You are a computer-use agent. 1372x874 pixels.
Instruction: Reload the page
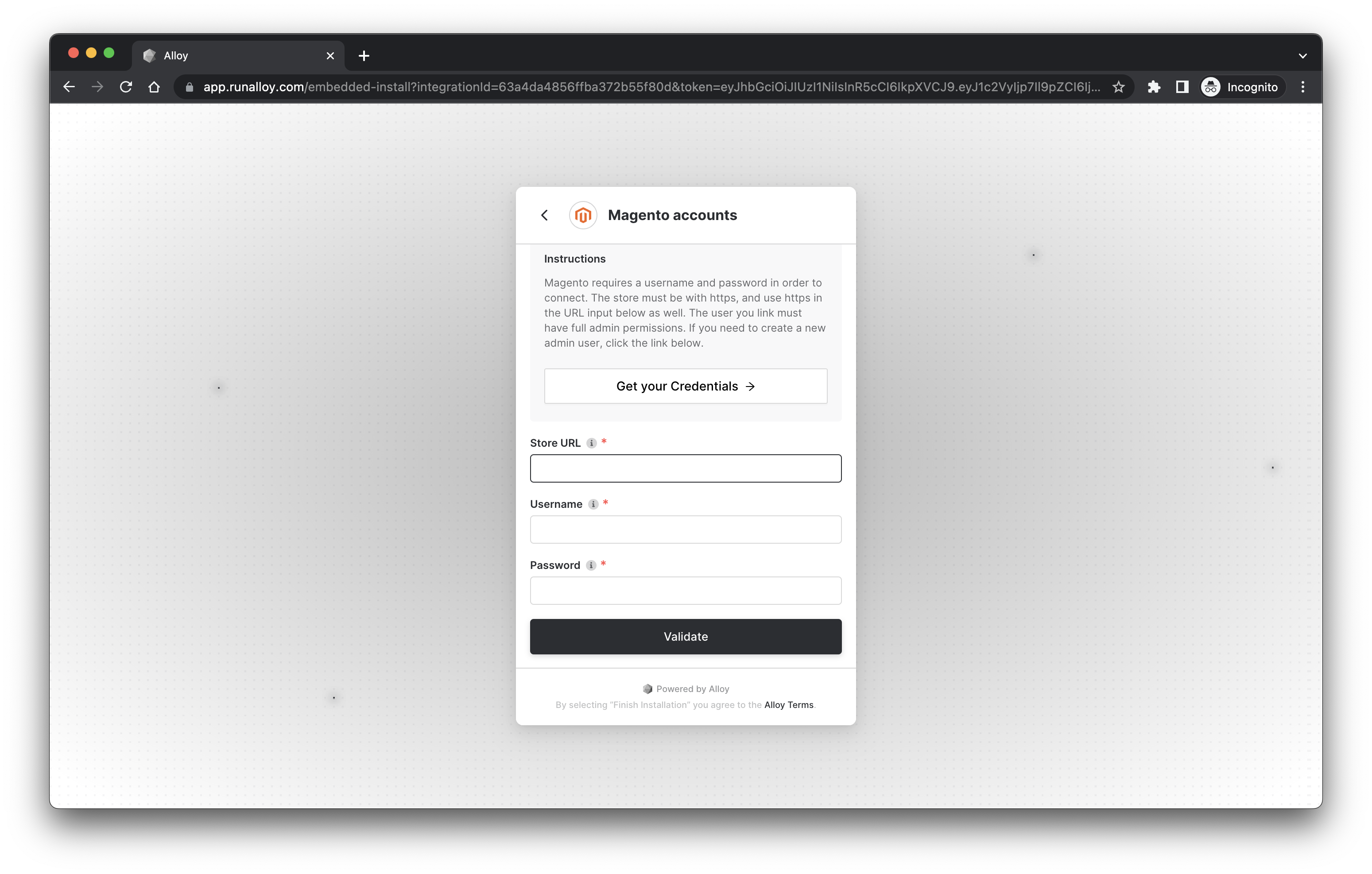point(126,87)
